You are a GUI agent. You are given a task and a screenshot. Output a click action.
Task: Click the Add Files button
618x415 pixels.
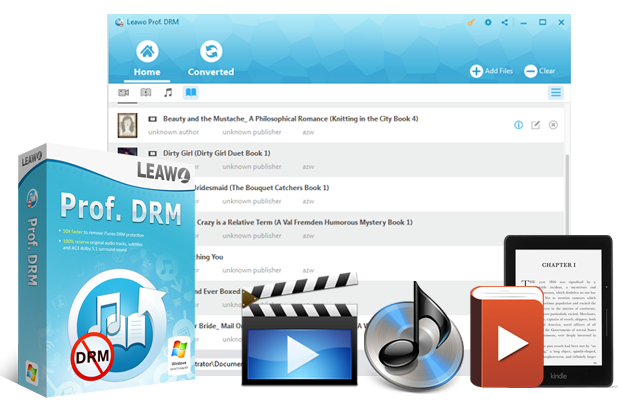(491, 71)
